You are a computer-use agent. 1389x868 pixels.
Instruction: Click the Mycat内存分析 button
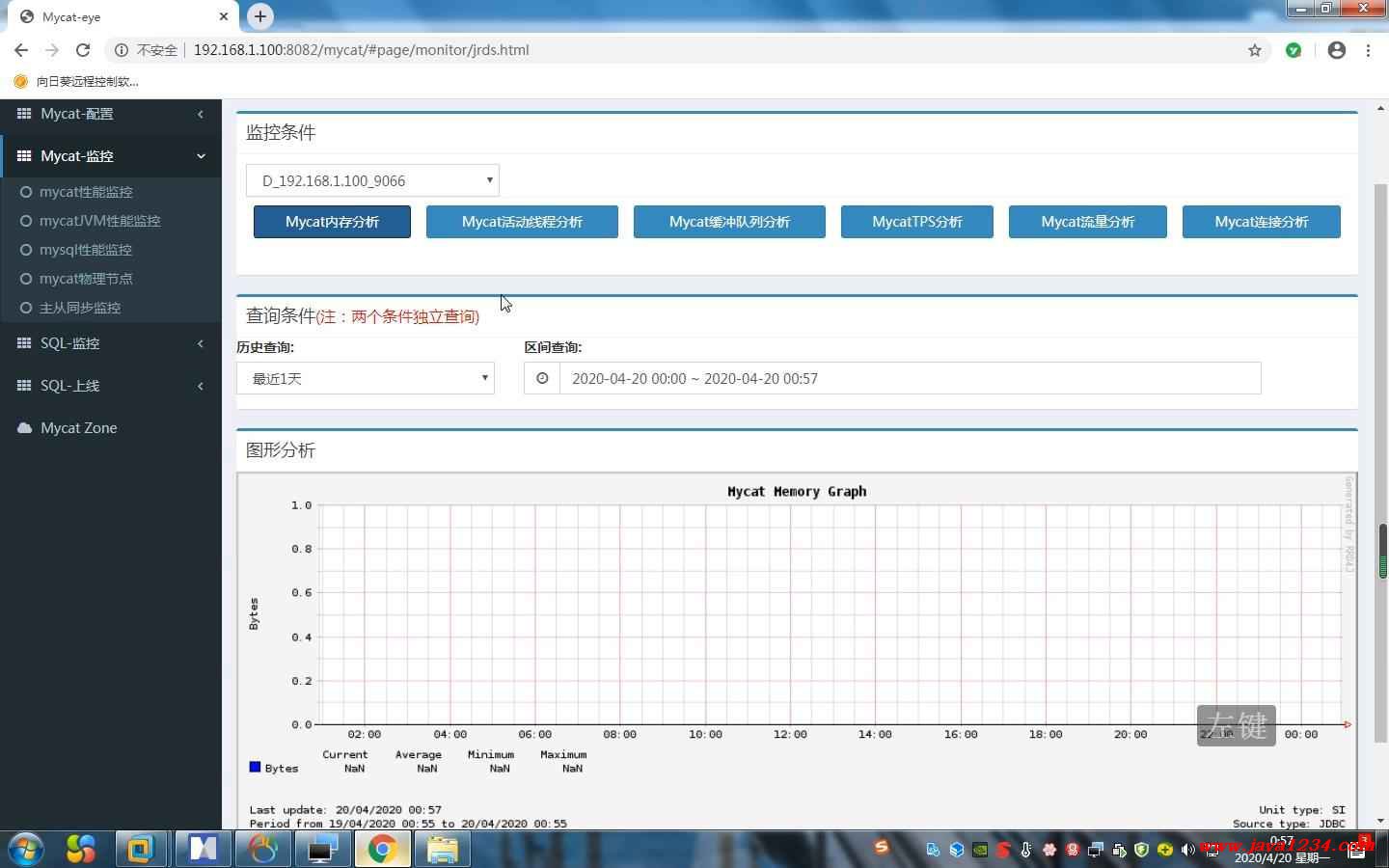[332, 222]
